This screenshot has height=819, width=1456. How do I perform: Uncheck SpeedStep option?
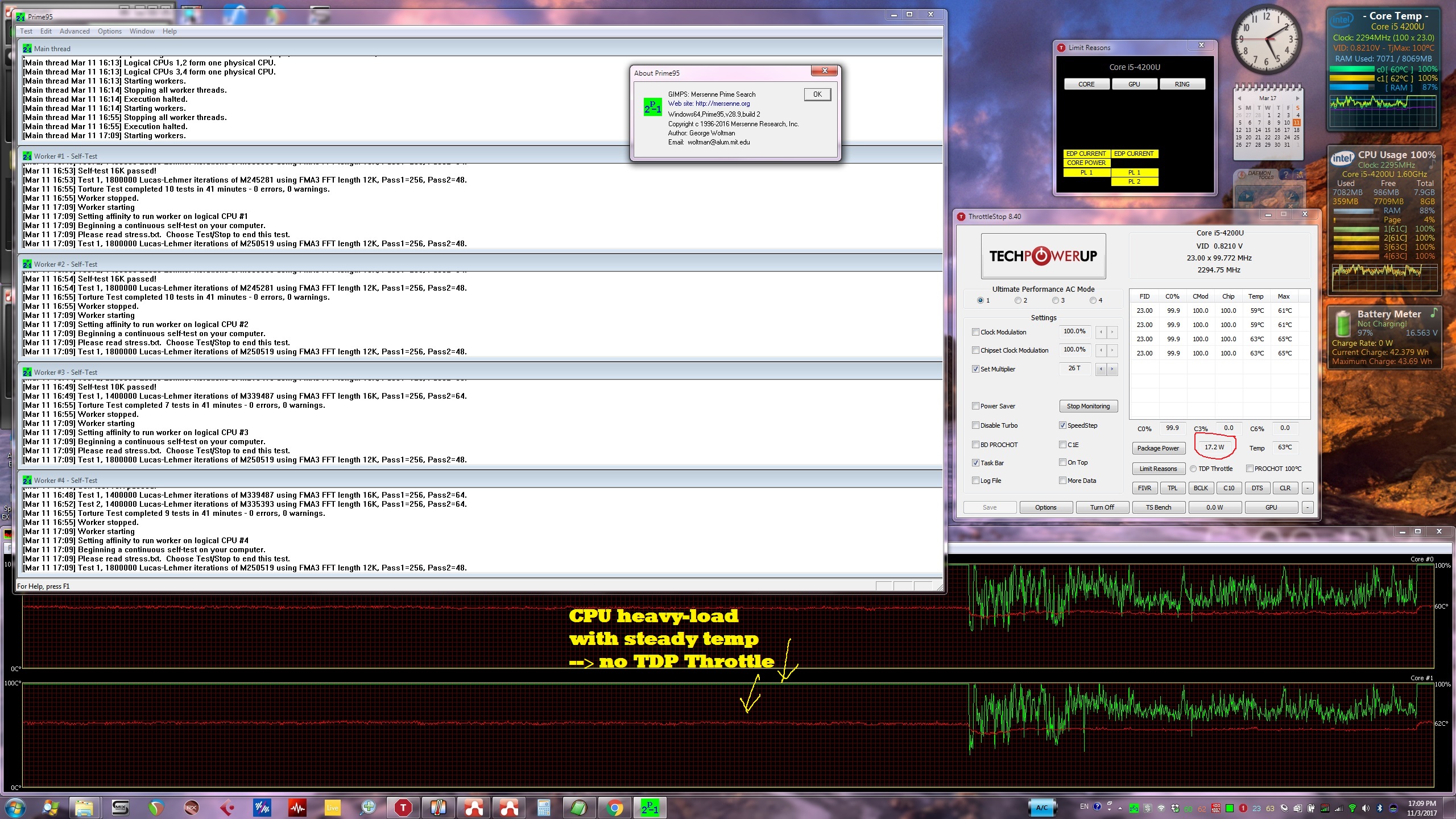pyautogui.click(x=1062, y=425)
